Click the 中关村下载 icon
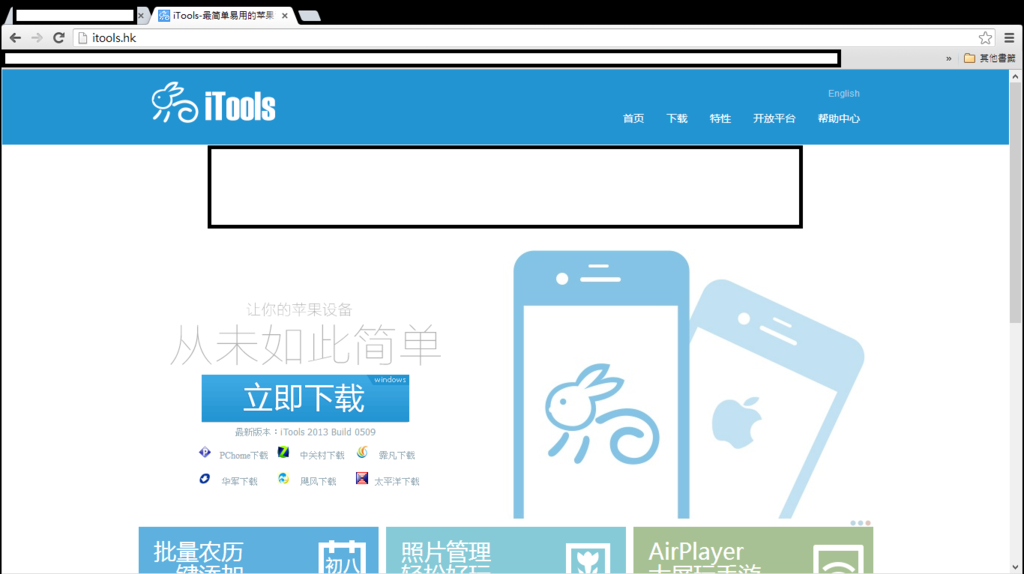Viewport: 1024px width, 574px height. 283,452
